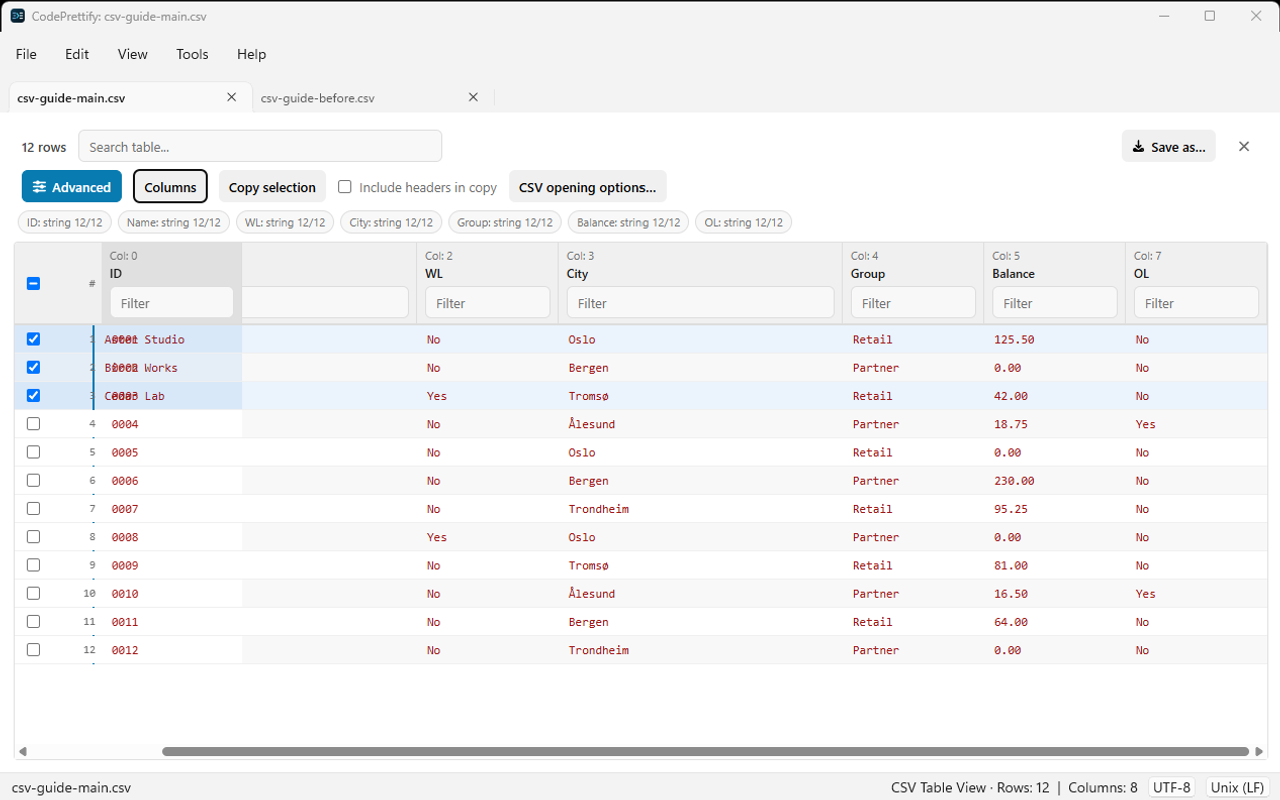Image resolution: width=1280 pixels, height=800 pixels.
Task: Check row 12 checkbox for ID 0012
Action: [x=33, y=650]
